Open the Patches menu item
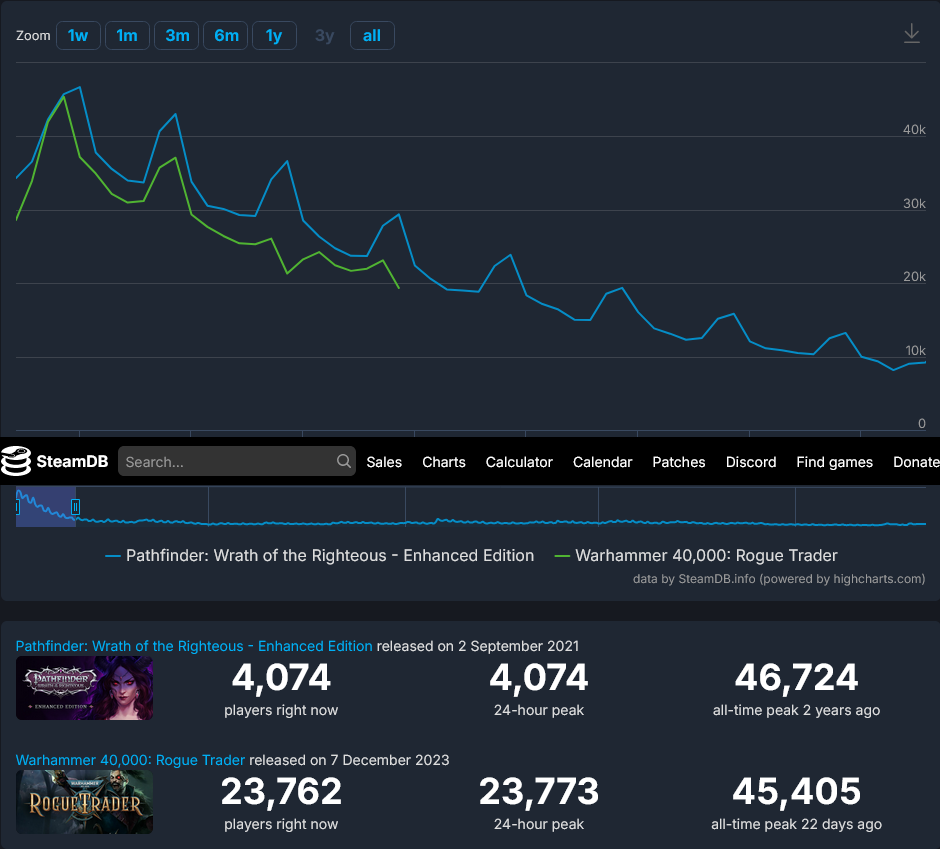The image size is (940, 849). tap(679, 462)
